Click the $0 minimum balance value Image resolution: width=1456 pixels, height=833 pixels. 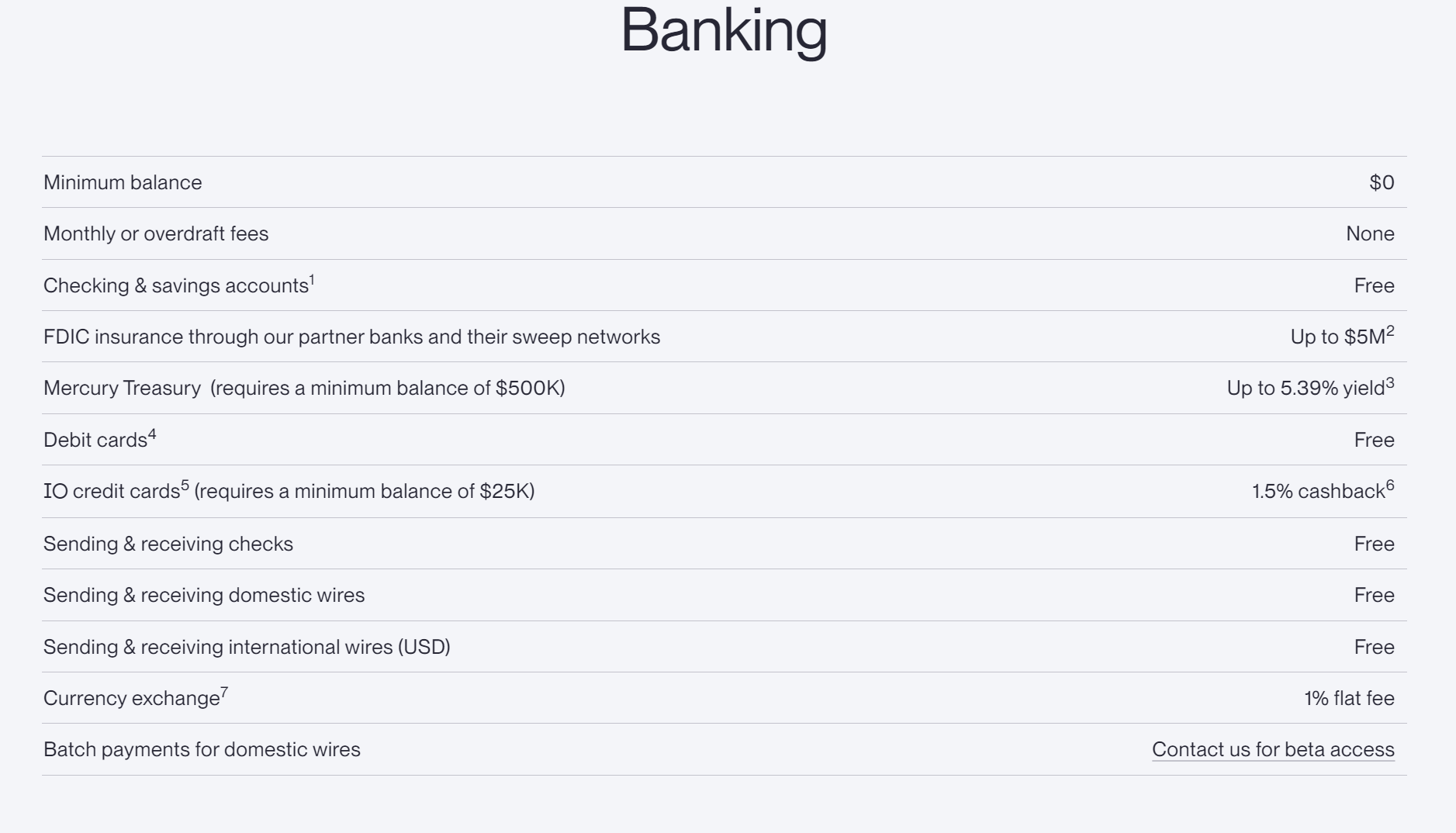point(1382,183)
